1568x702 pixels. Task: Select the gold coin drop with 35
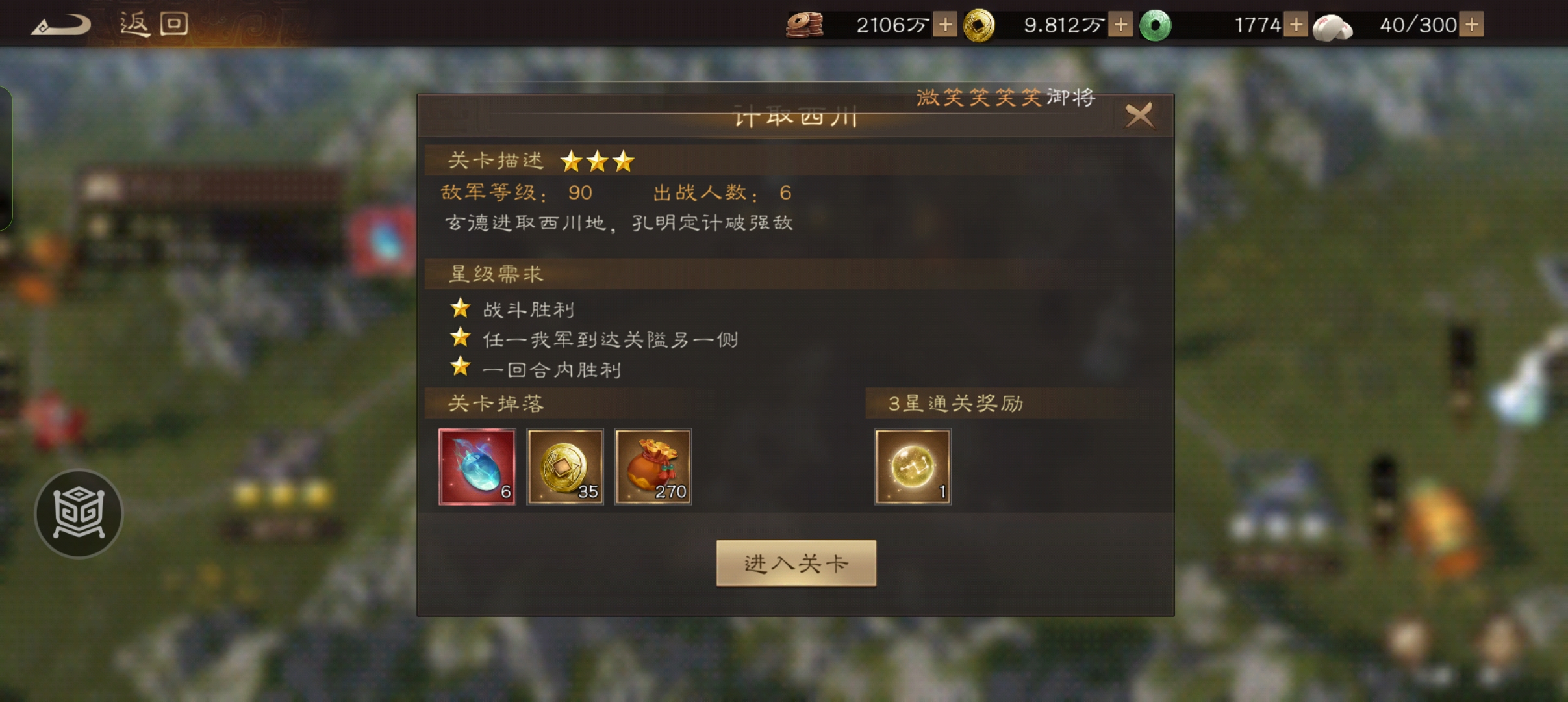tap(565, 467)
